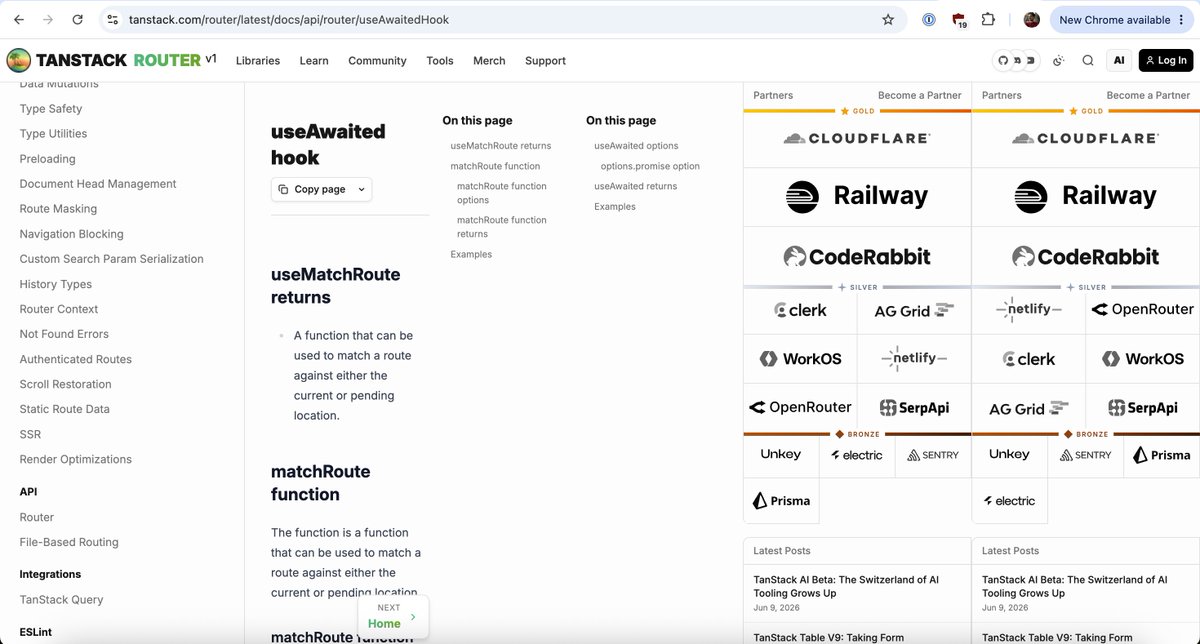Open the Community menu
Image resolution: width=1200 pixels, height=644 pixels.
377,61
